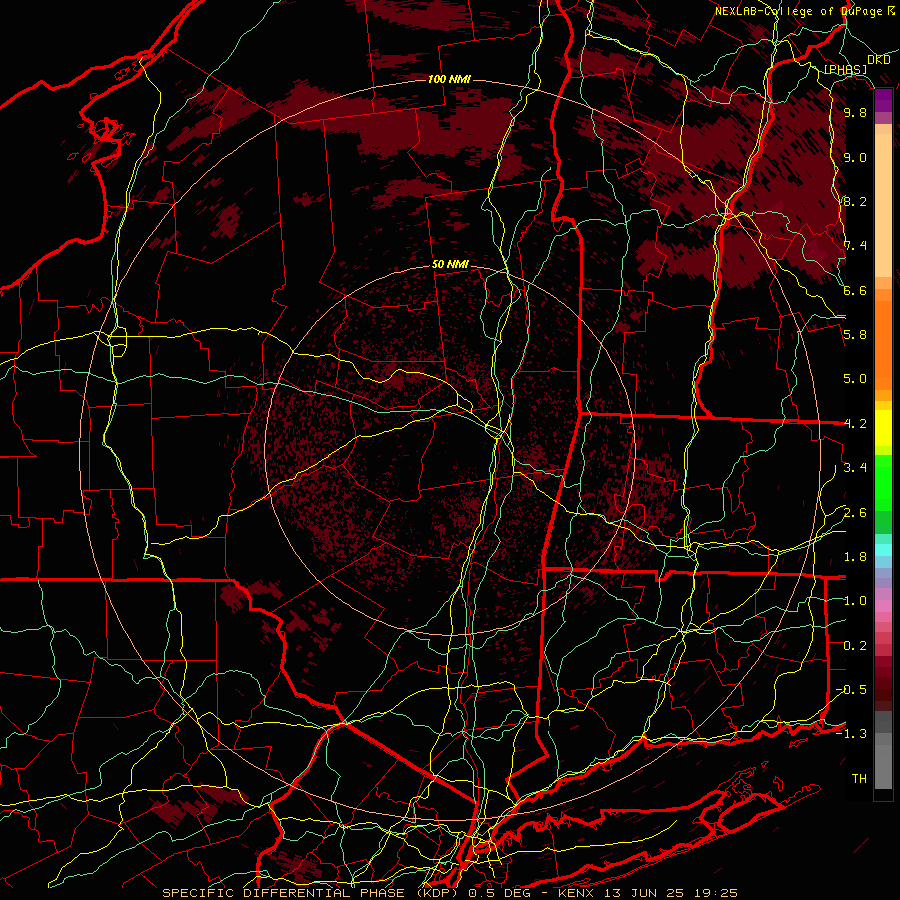
Task: Click the -1.3 scale value
Action: pos(852,734)
